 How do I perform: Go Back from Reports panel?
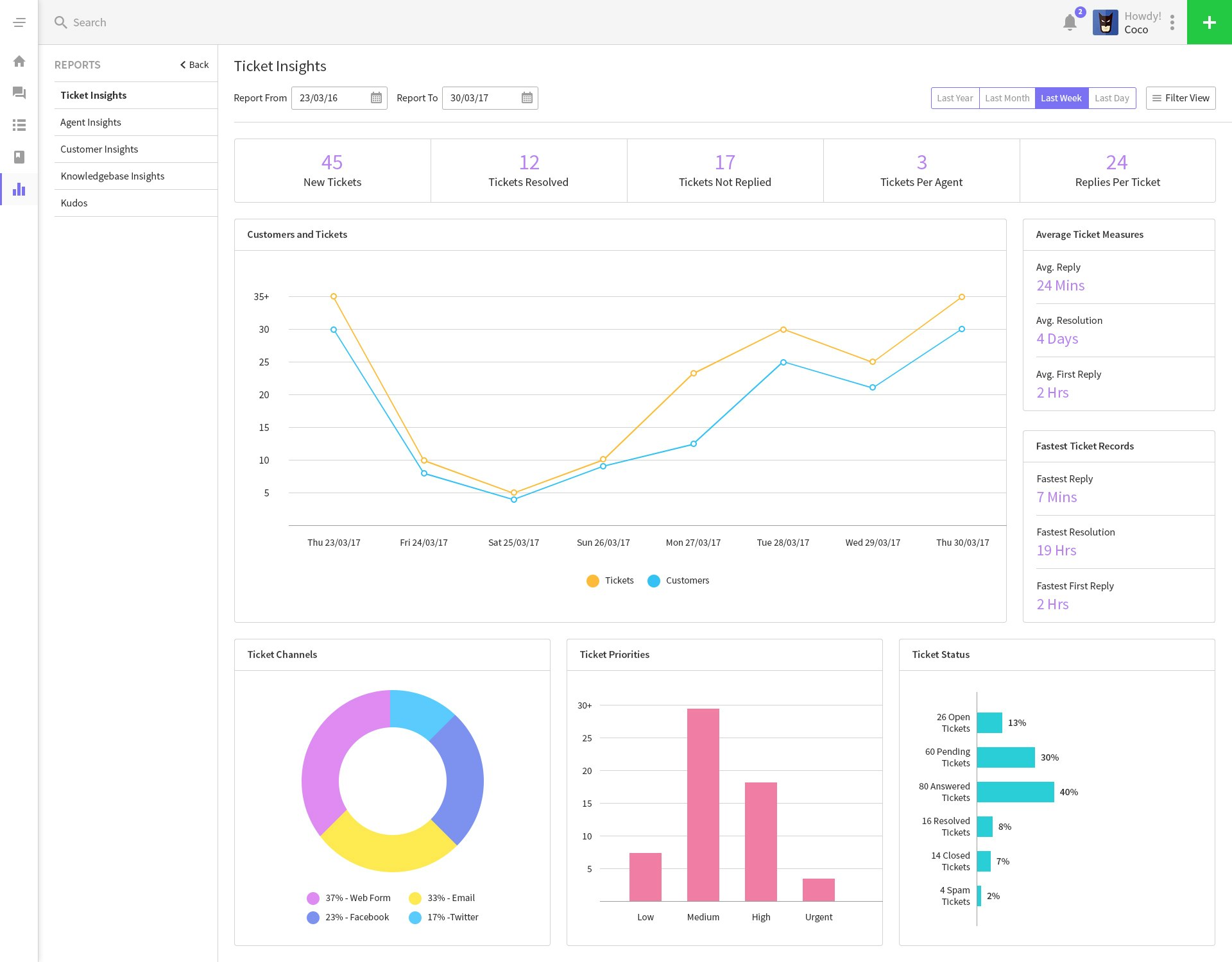(194, 65)
